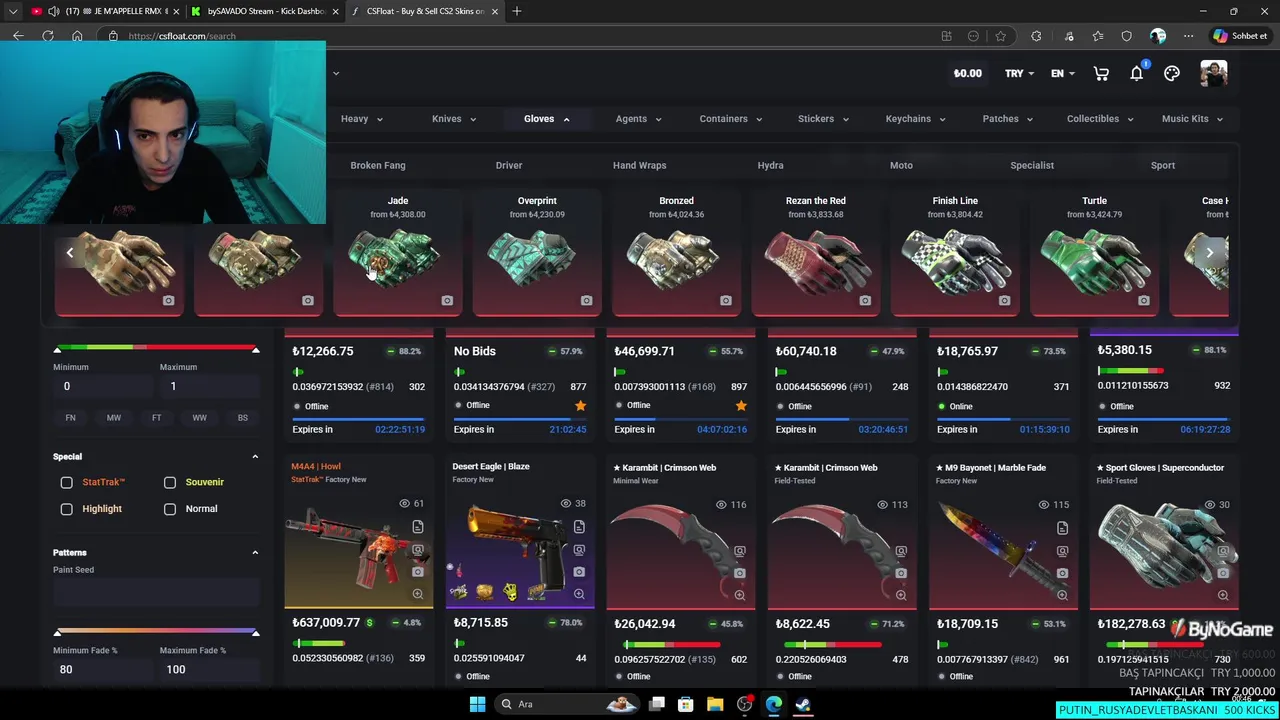Toggle the Highlight checkbox
This screenshot has height=720, width=1280.
tap(66, 509)
